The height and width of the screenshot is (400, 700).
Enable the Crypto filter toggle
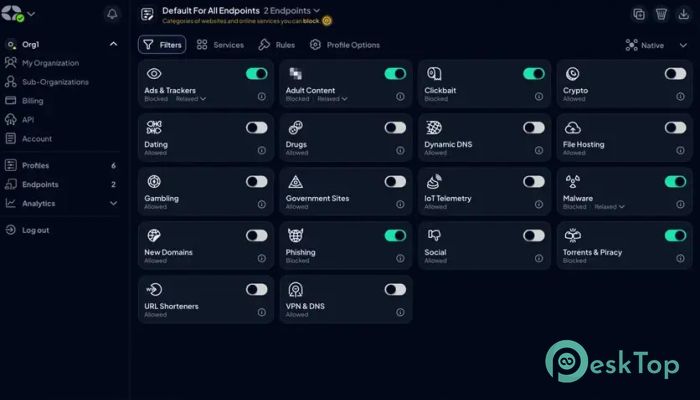coord(675,74)
